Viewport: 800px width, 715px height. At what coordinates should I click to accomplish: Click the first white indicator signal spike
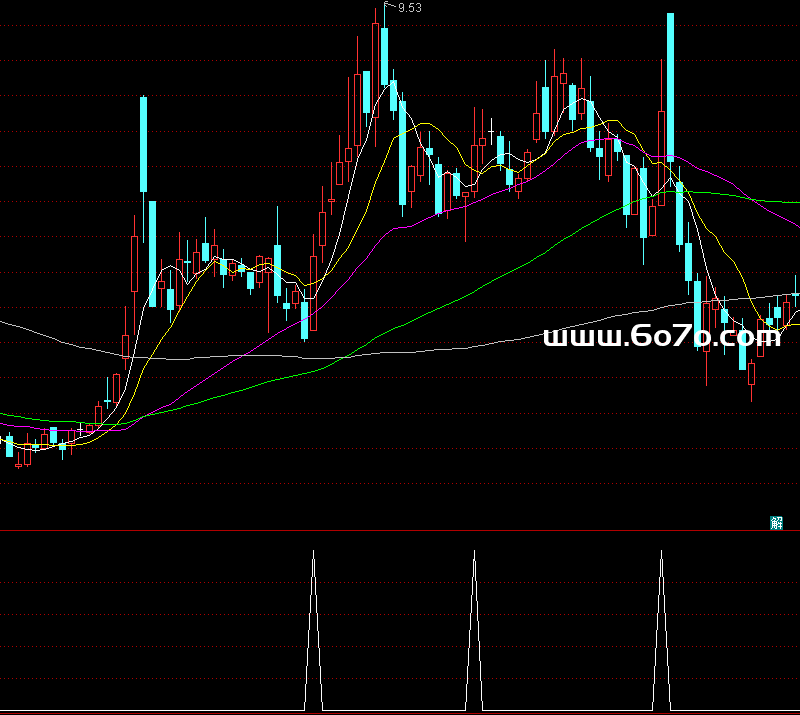(313, 630)
